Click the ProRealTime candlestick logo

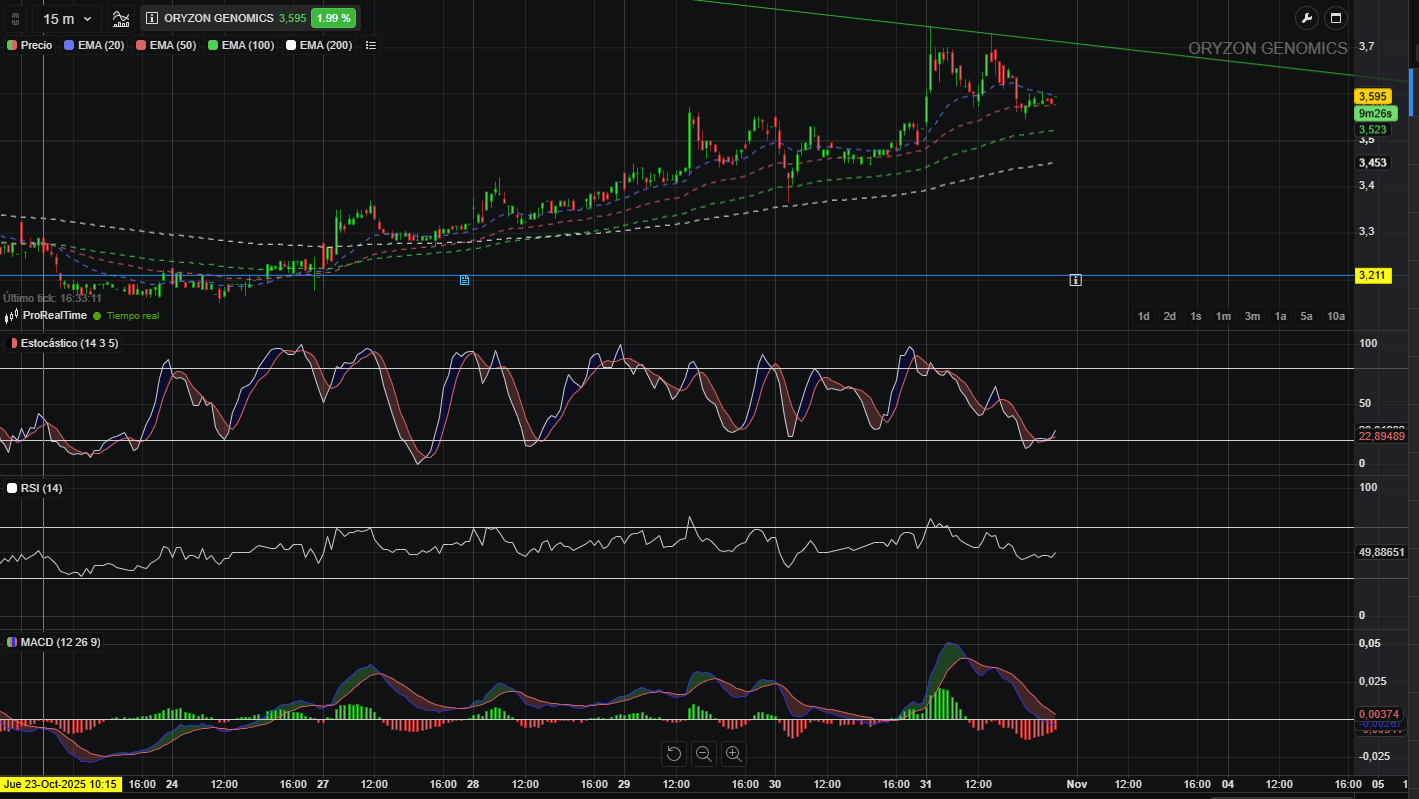[x=12, y=316]
